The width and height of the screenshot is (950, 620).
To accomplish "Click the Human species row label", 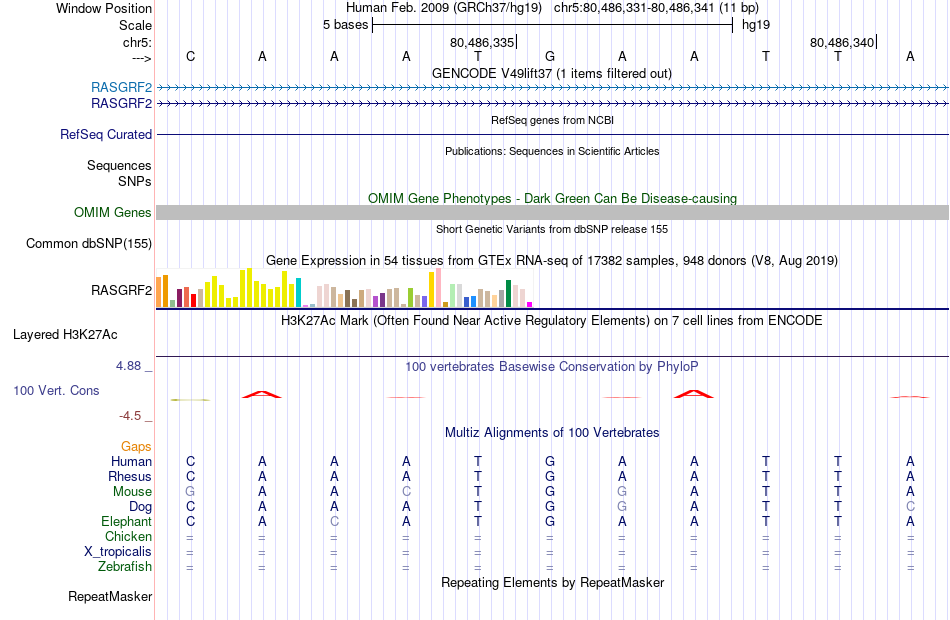I will (x=131, y=462).
